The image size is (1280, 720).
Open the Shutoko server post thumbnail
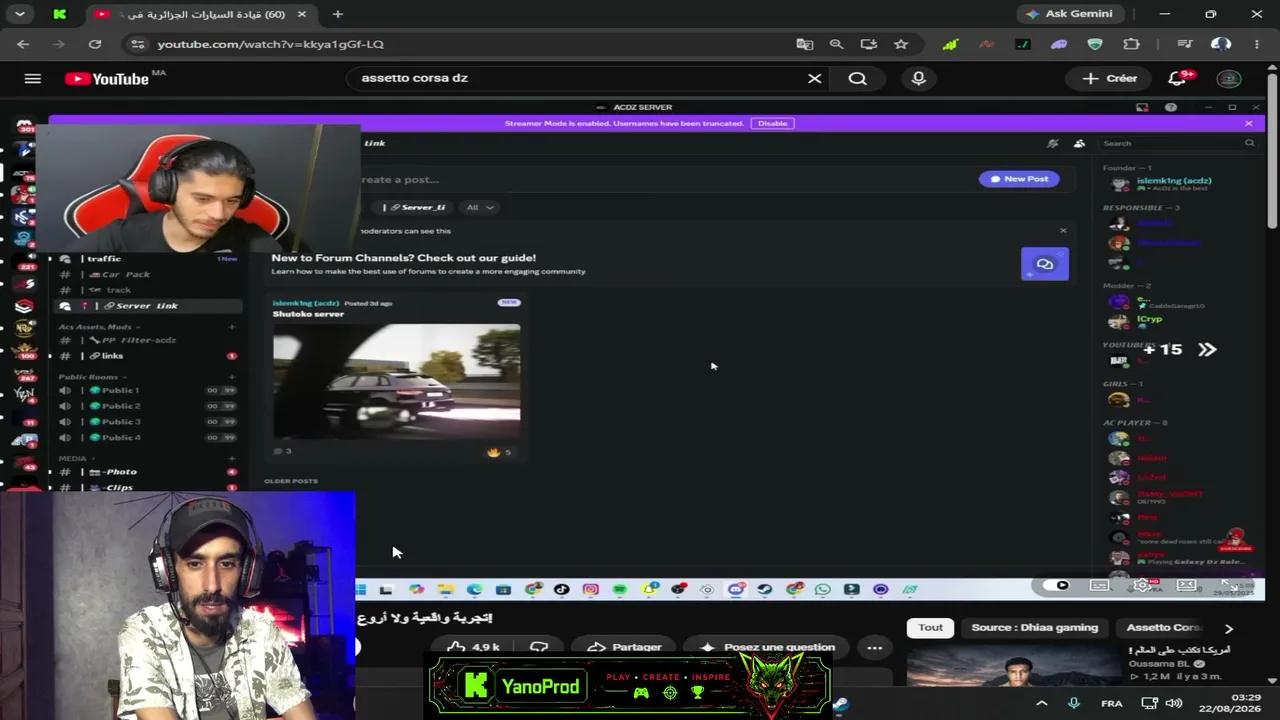(x=397, y=382)
